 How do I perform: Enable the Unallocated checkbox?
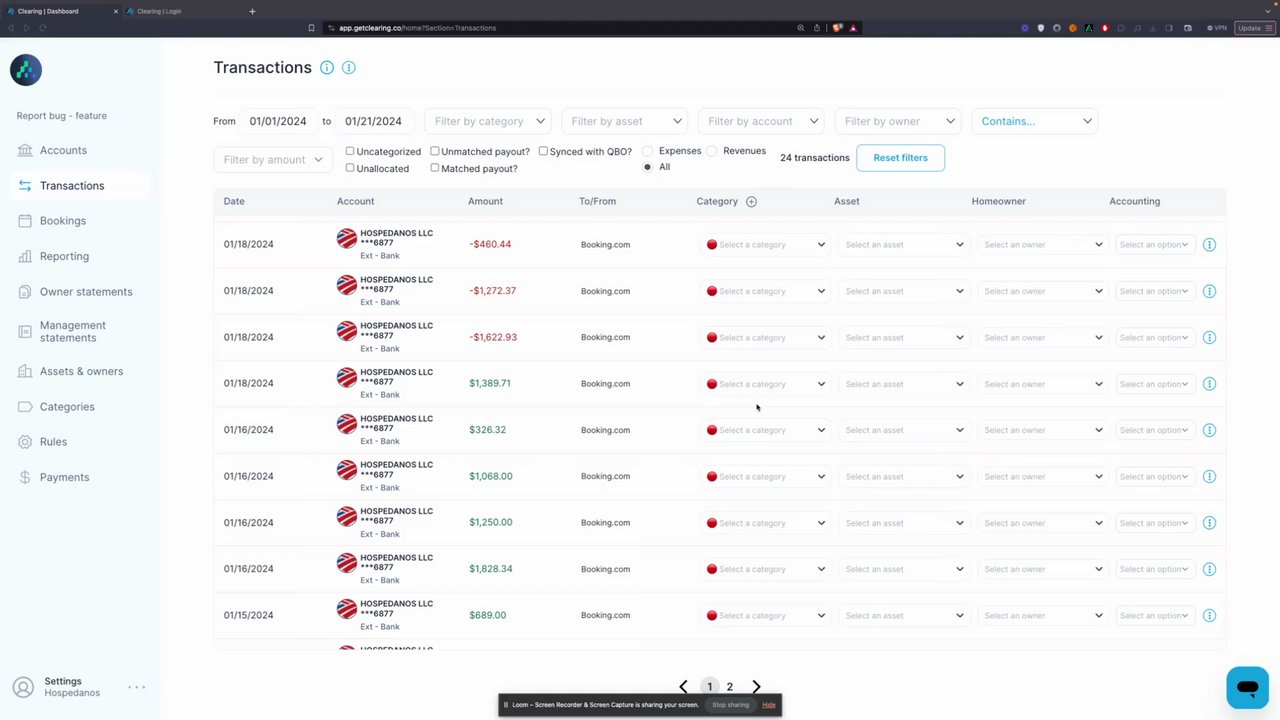(x=350, y=168)
